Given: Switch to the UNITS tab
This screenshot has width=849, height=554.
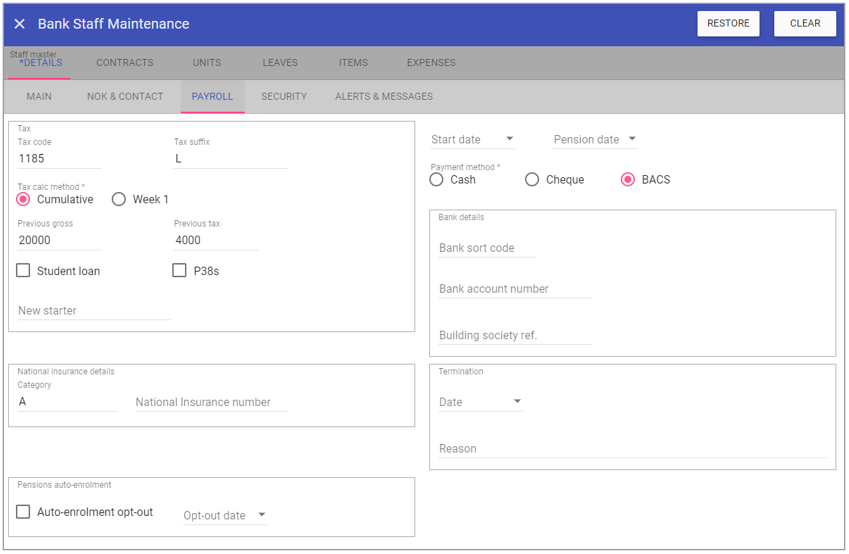Looking at the screenshot, I should 207,63.
